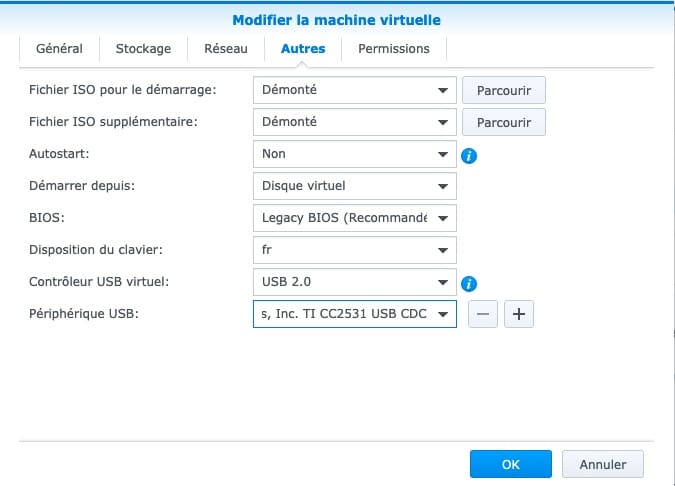Viewport: 675px width, 486px height.
Task: Switch to the Stockage tab
Action: pyautogui.click(x=143, y=48)
